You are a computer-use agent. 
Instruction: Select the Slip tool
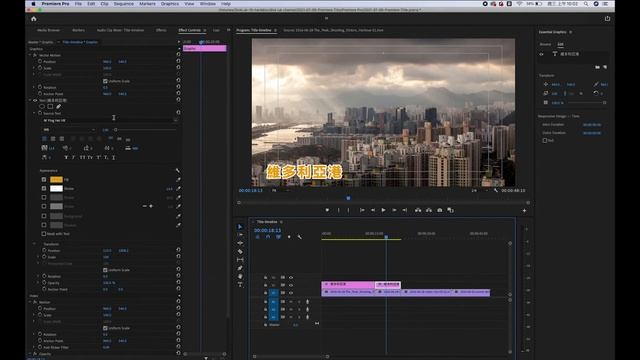click(240, 260)
